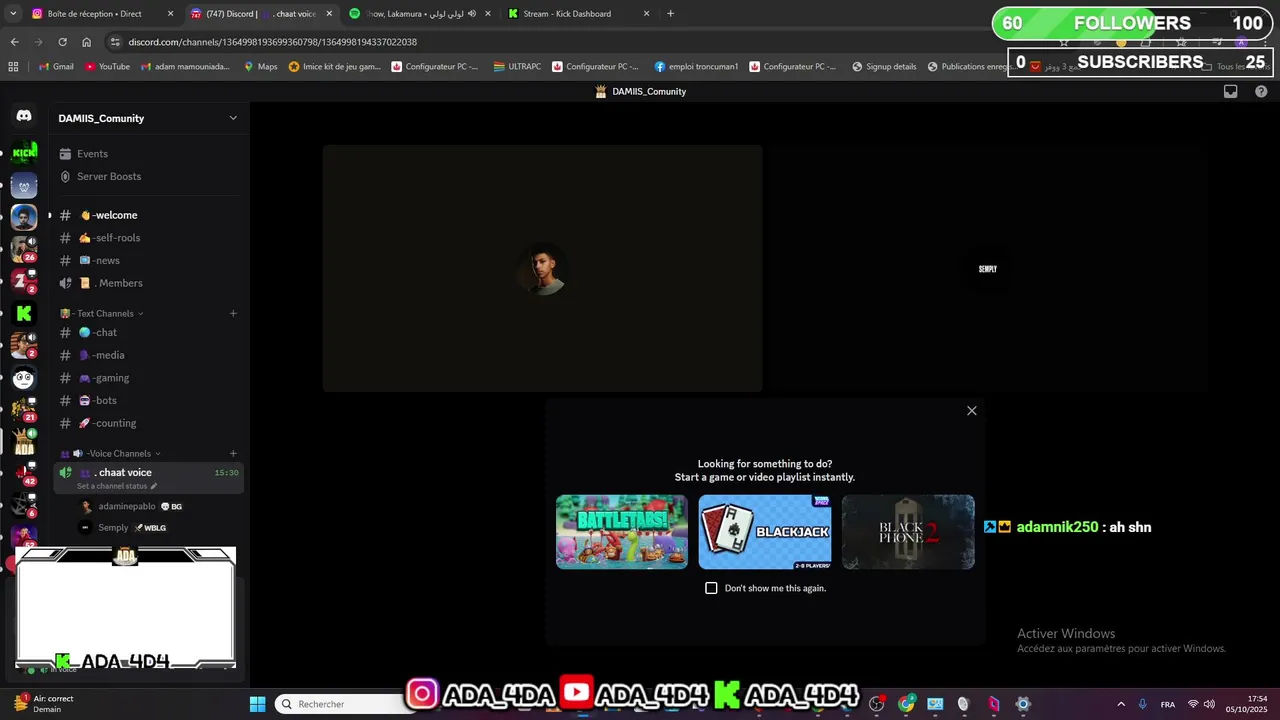This screenshot has width=1280, height=720.
Task: Open the server icon with badge 42
Action: pyautogui.click(x=24, y=473)
